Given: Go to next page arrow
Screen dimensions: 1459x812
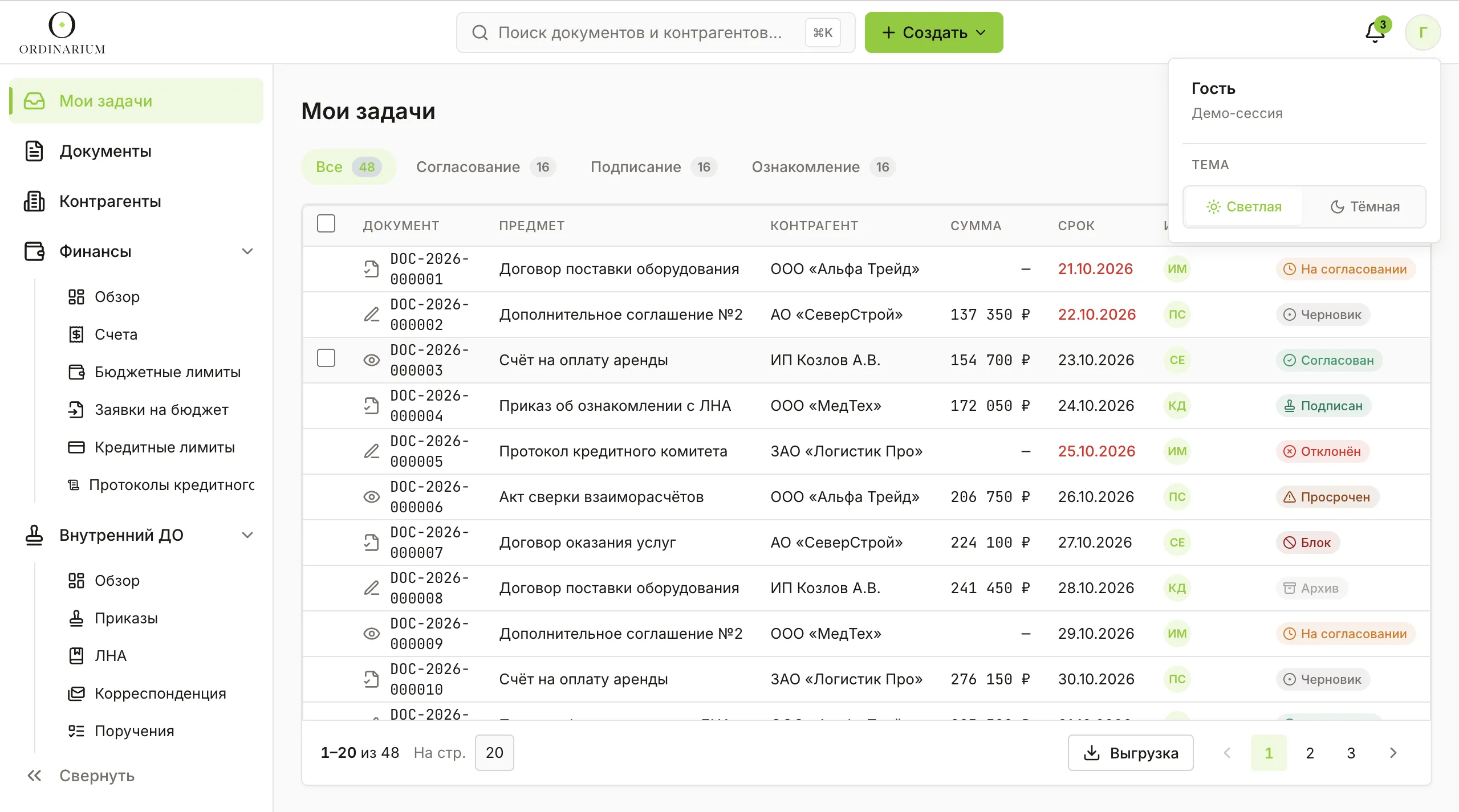Looking at the screenshot, I should coord(1393,753).
